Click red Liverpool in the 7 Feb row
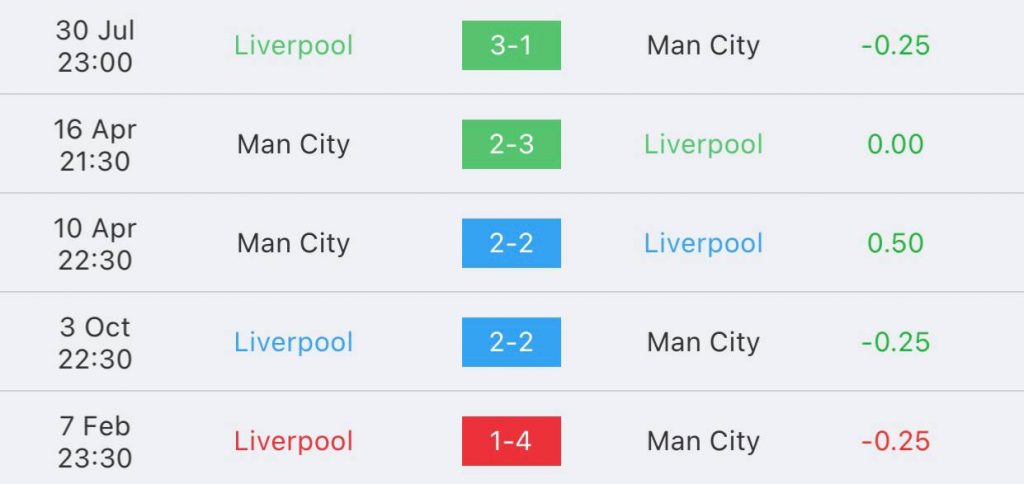This screenshot has height=484, width=1024. pyautogui.click(x=293, y=442)
